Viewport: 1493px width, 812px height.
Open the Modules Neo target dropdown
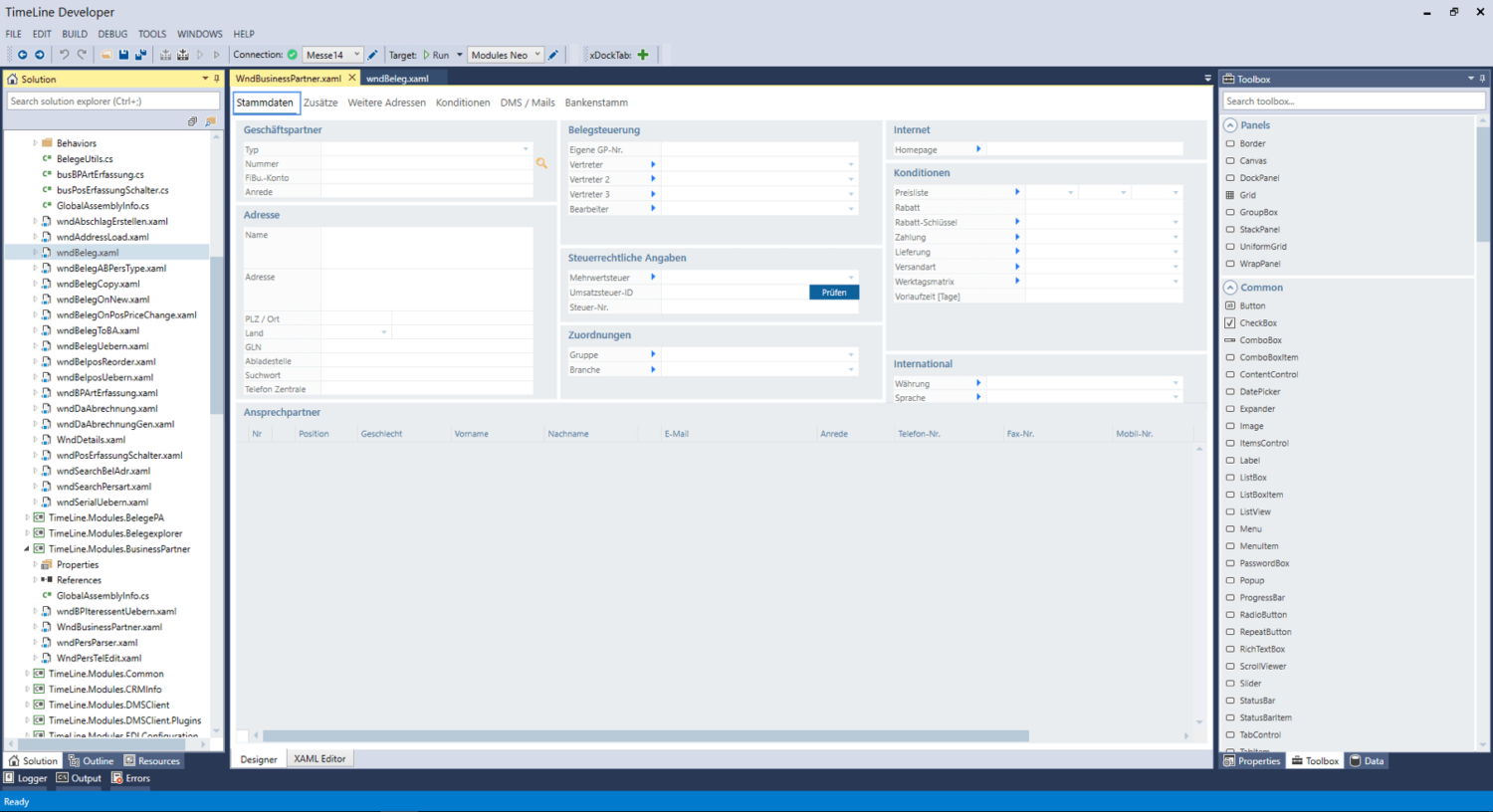(537, 55)
